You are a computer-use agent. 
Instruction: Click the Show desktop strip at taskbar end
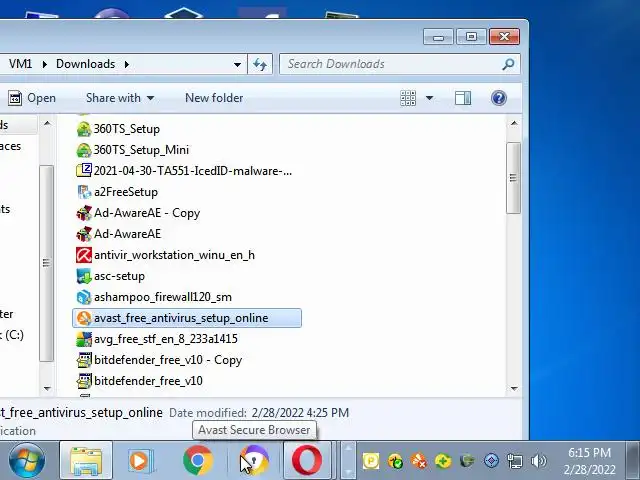point(633,460)
